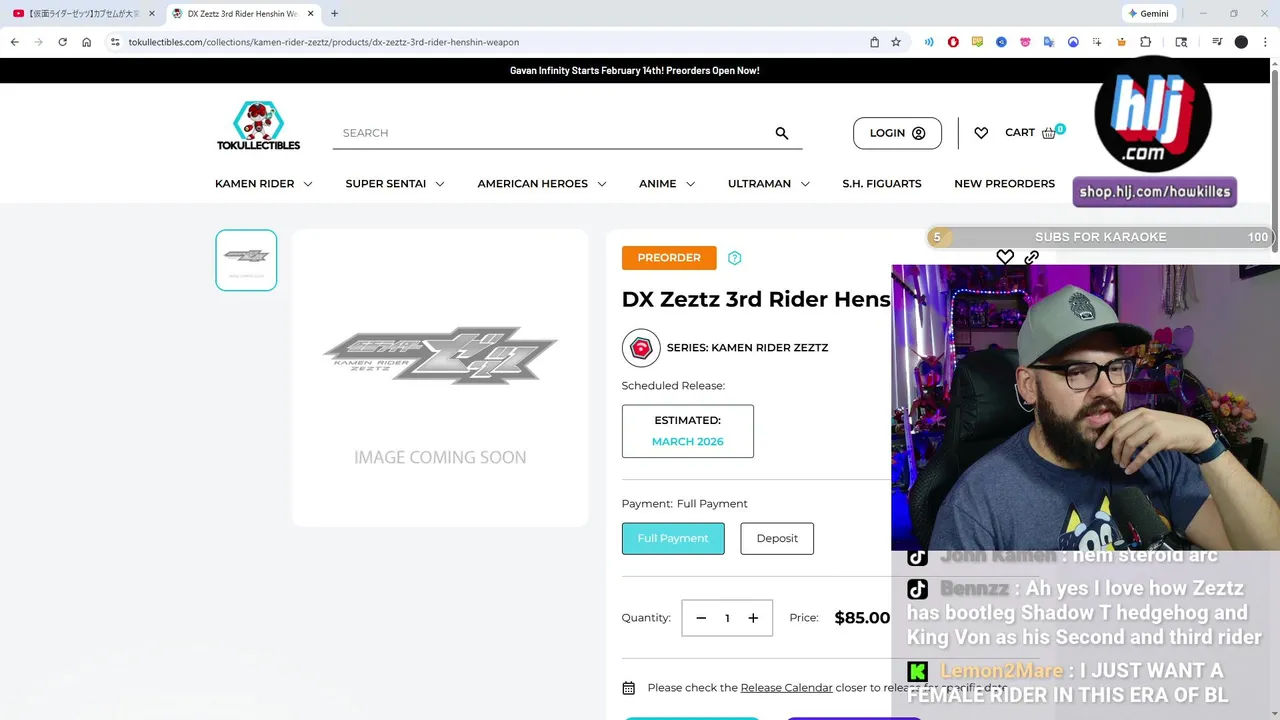Reload the page
This screenshot has width=1280, height=720.
[x=62, y=42]
